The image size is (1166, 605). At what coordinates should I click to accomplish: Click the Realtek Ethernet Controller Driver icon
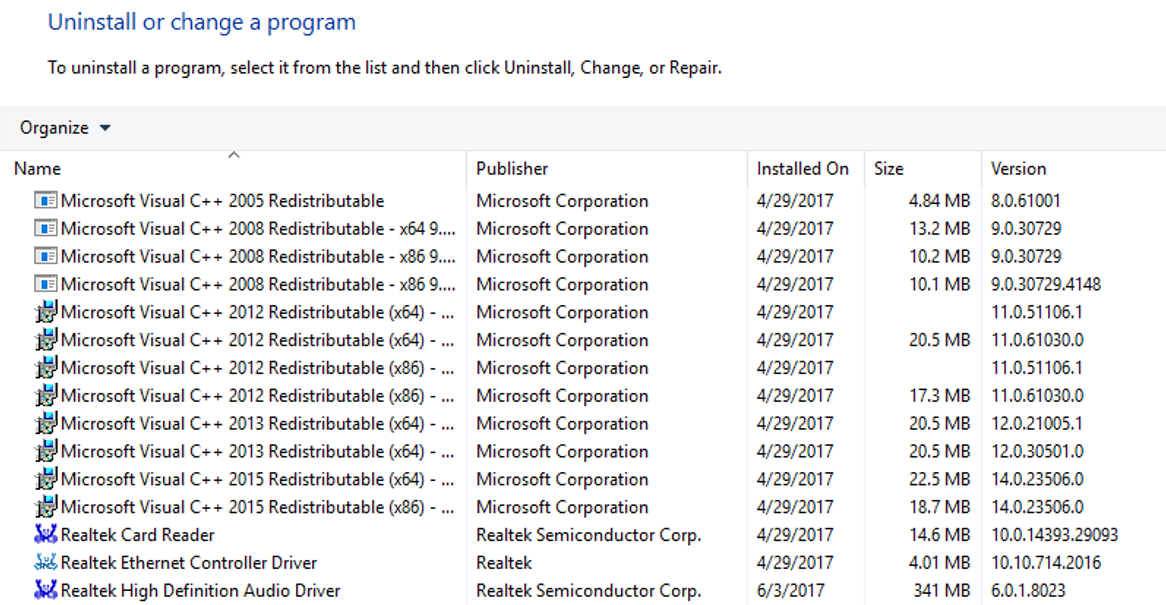tap(45, 563)
